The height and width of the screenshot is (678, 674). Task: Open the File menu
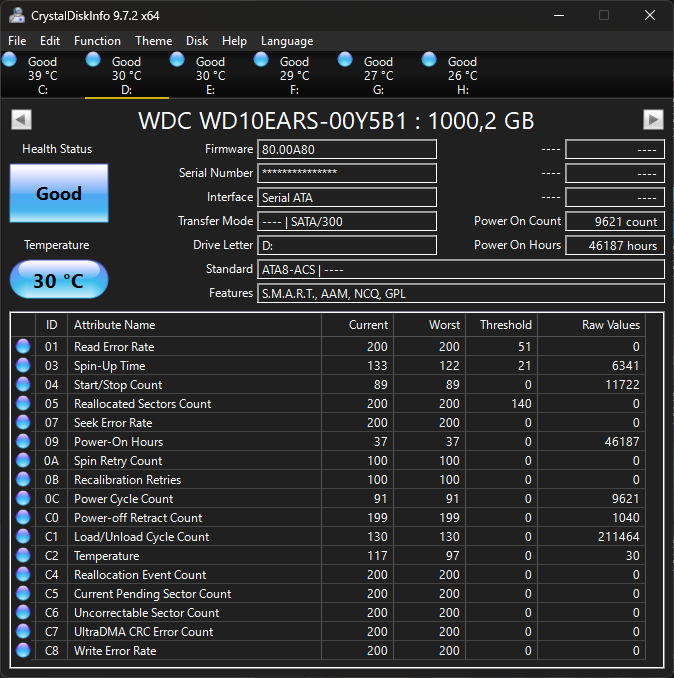click(17, 41)
